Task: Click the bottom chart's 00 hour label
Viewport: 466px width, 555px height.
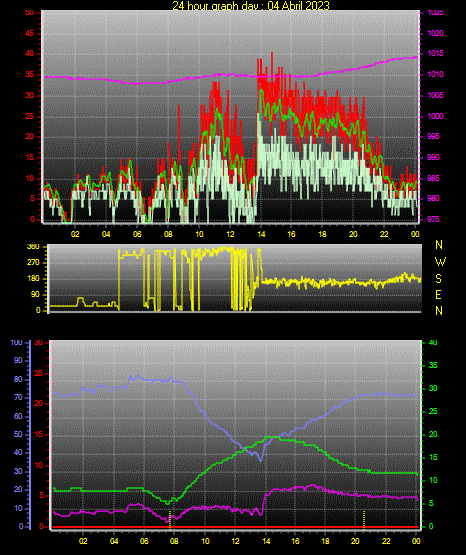Action: 416,541
